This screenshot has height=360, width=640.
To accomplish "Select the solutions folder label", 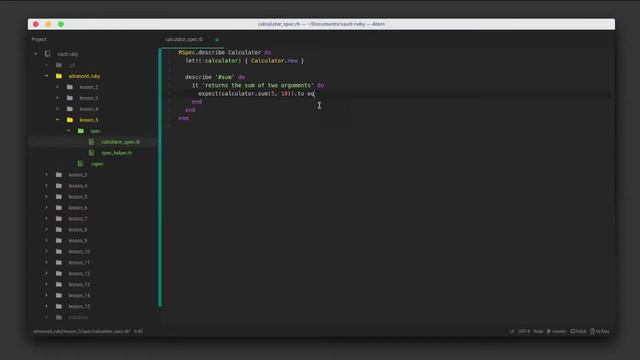I will 78,317.
